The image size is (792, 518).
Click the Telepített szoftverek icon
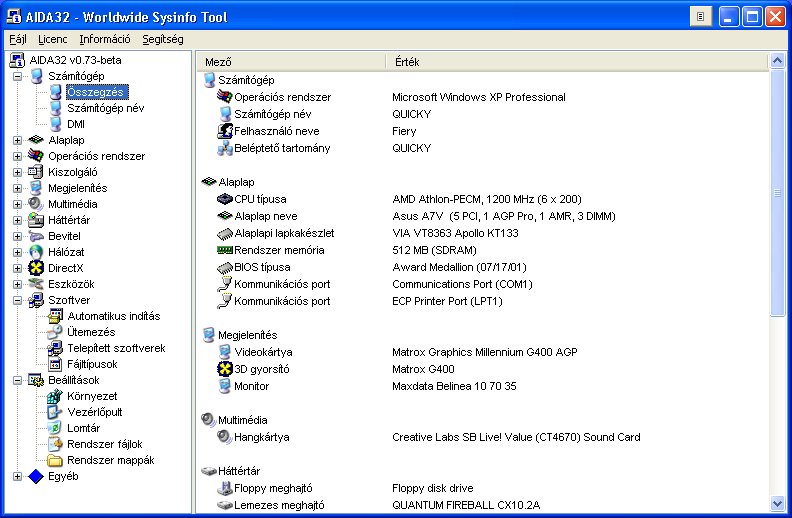55,348
